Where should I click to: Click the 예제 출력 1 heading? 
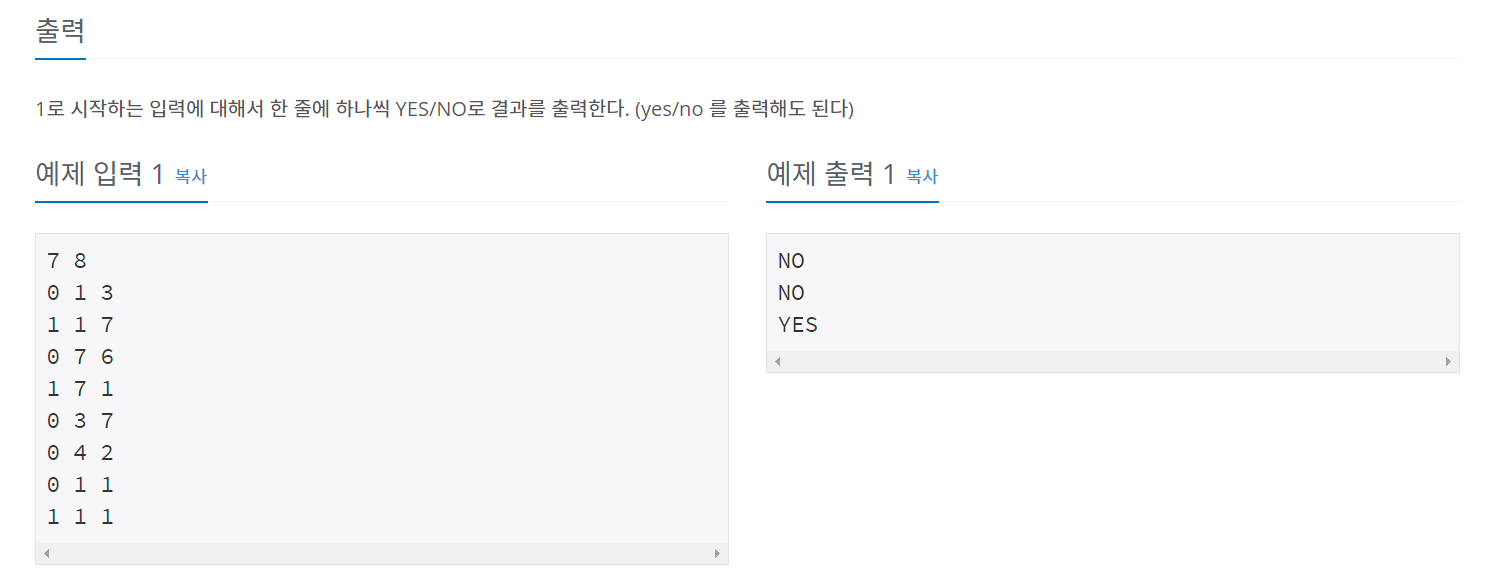point(830,175)
